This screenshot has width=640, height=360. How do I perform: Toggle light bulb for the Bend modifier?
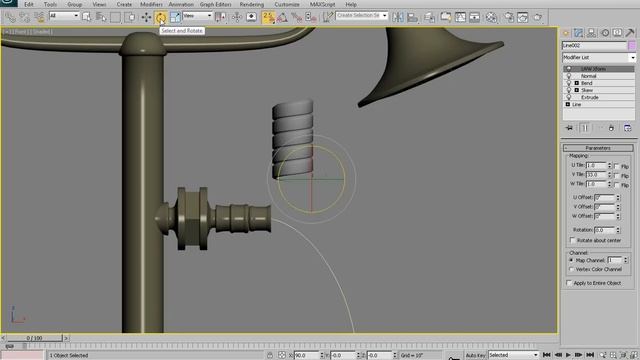[569, 83]
